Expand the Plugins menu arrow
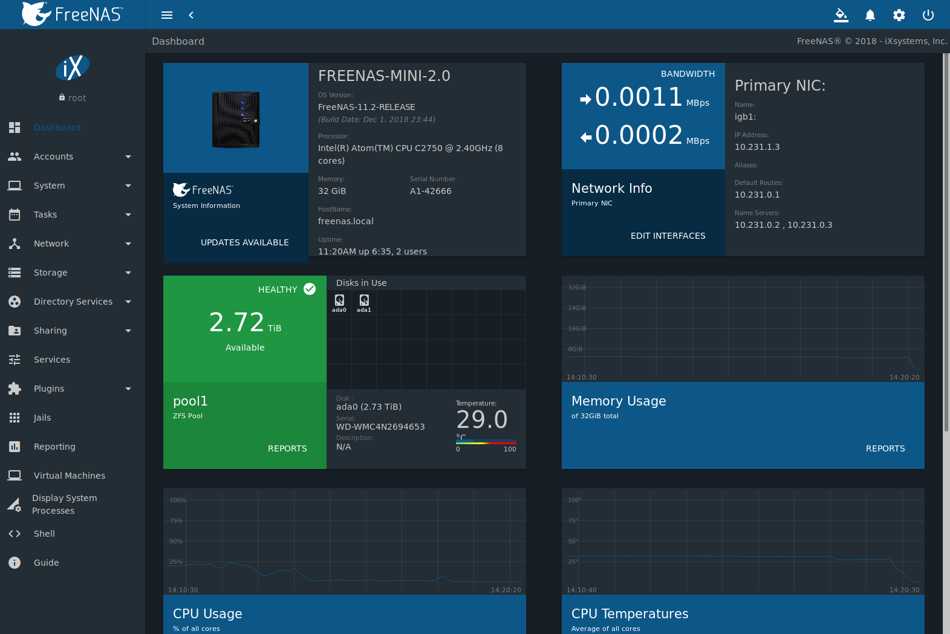Image resolution: width=950 pixels, height=634 pixels. [128, 389]
